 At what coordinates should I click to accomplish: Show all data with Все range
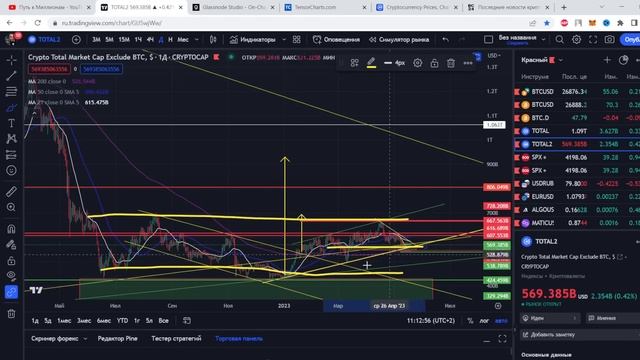click(x=163, y=320)
